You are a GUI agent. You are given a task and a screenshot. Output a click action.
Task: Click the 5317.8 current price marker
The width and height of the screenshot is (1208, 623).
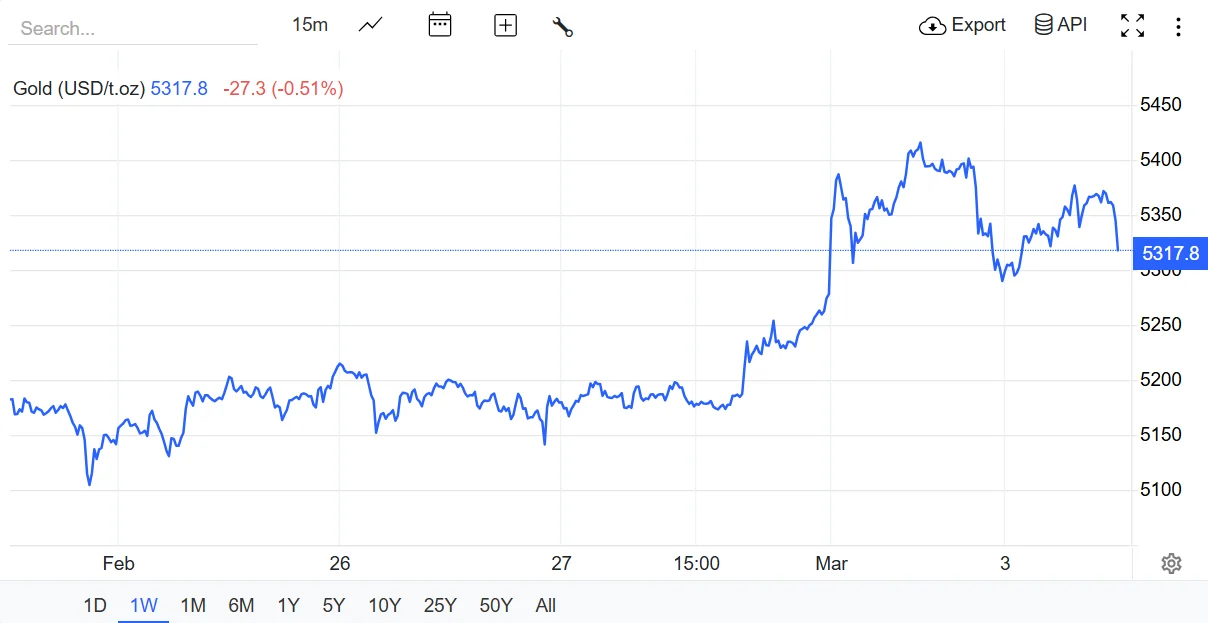click(1170, 253)
